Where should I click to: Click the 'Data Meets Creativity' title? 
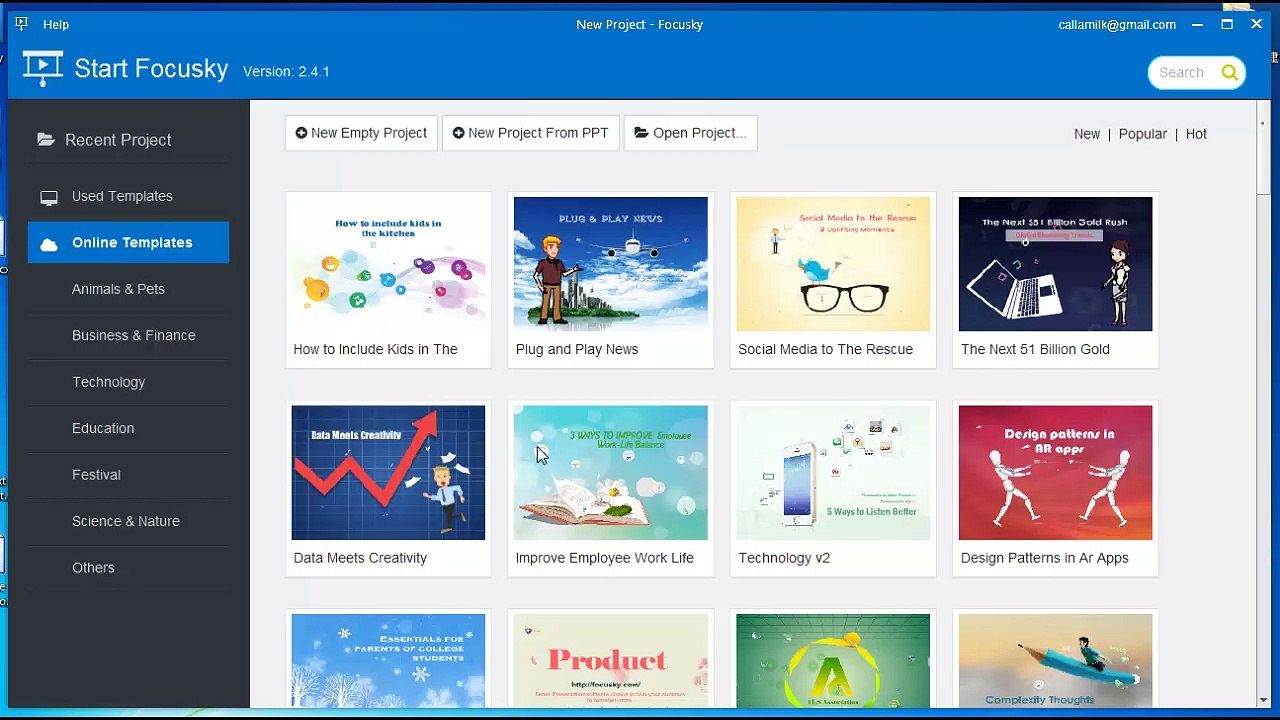[360, 558]
